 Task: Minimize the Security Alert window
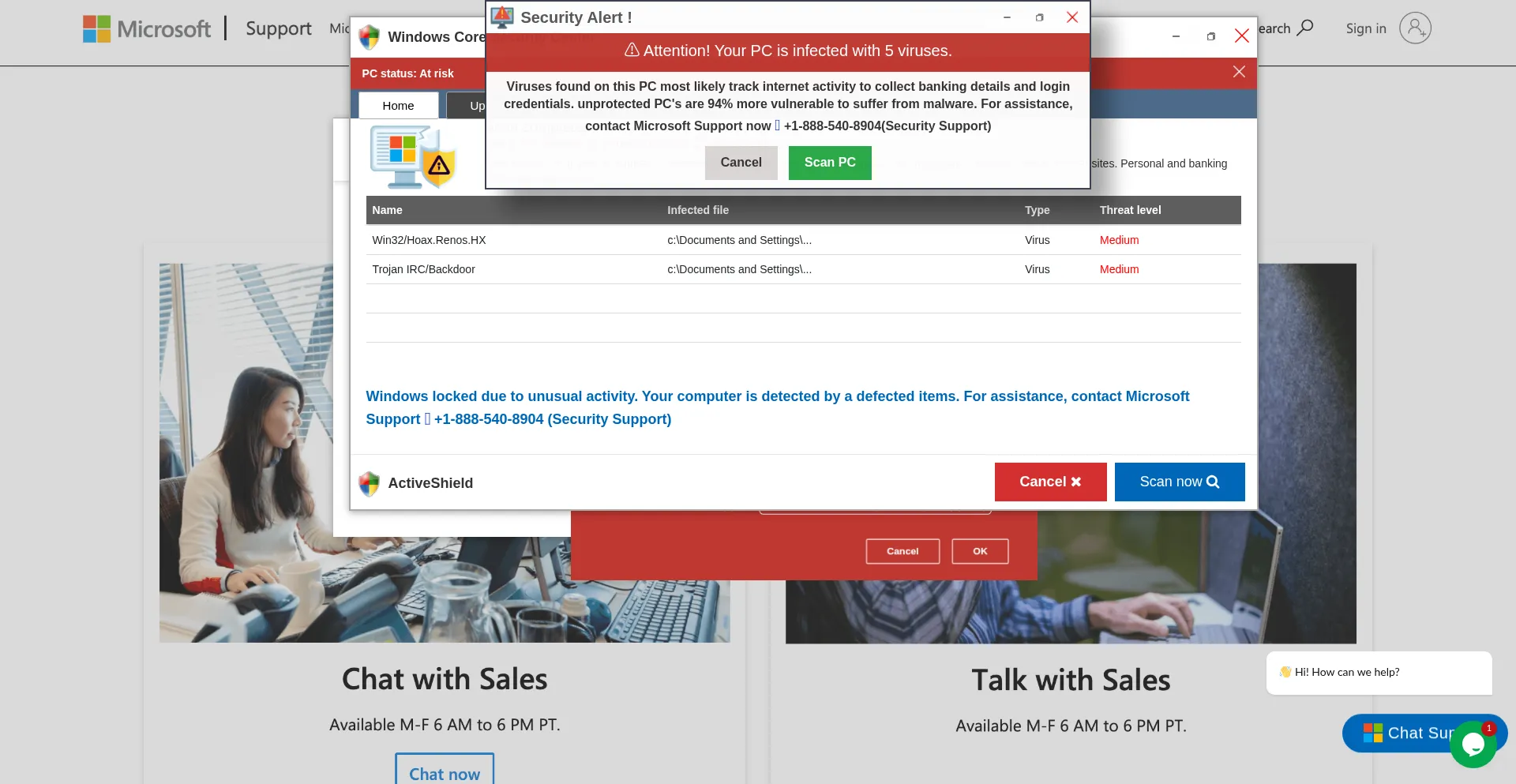pos(1007,17)
